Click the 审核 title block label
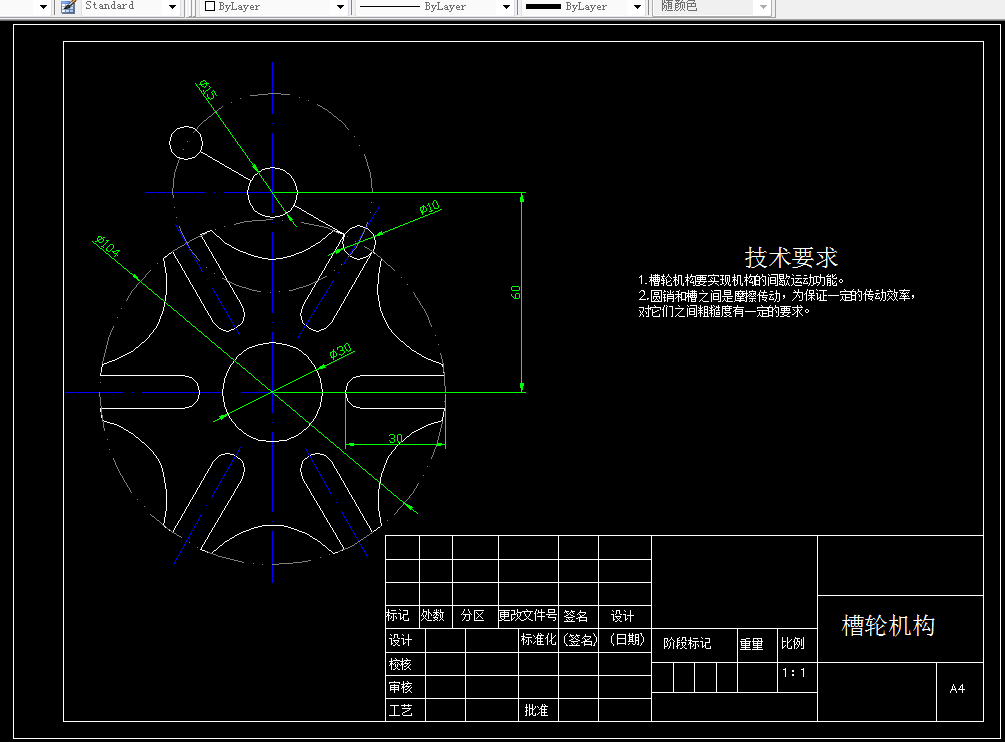The image size is (1005, 742). [x=400, y=688]
